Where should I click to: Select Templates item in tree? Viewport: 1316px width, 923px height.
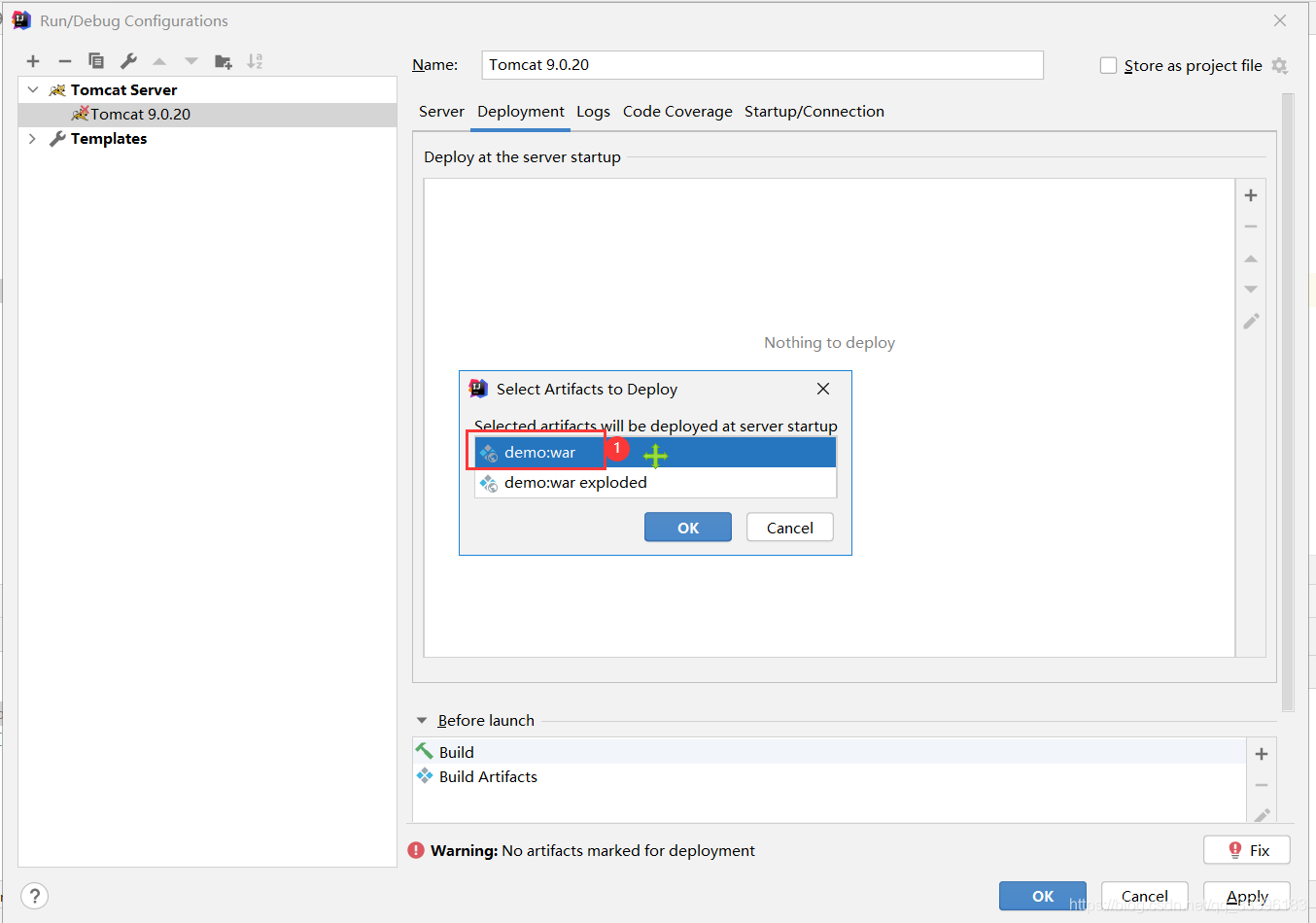click(109, 139)
